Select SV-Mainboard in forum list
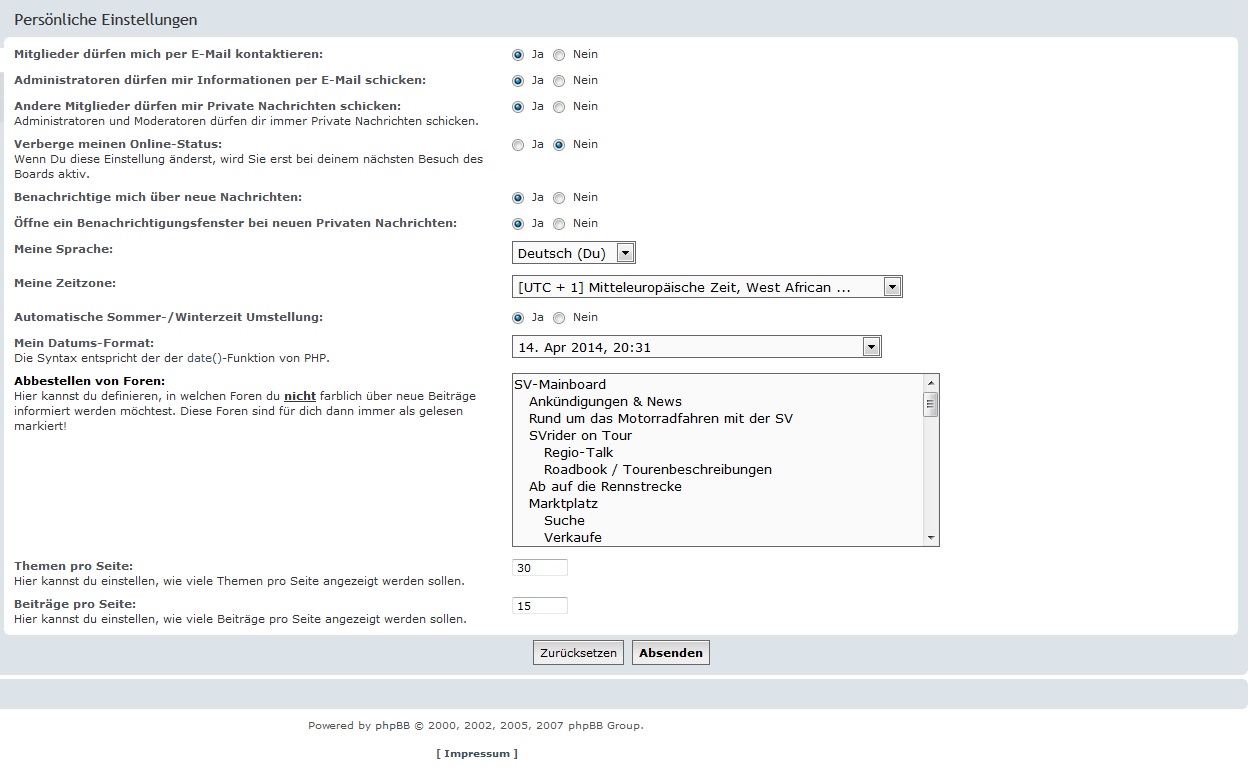 (x=560, y=384)
